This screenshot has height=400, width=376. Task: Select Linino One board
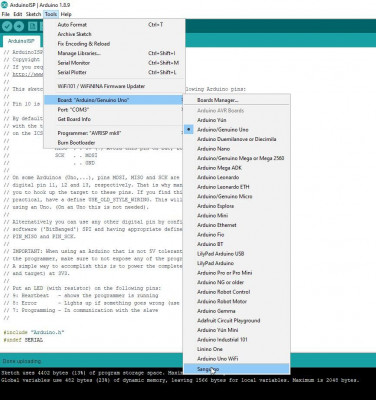[237, 349]
